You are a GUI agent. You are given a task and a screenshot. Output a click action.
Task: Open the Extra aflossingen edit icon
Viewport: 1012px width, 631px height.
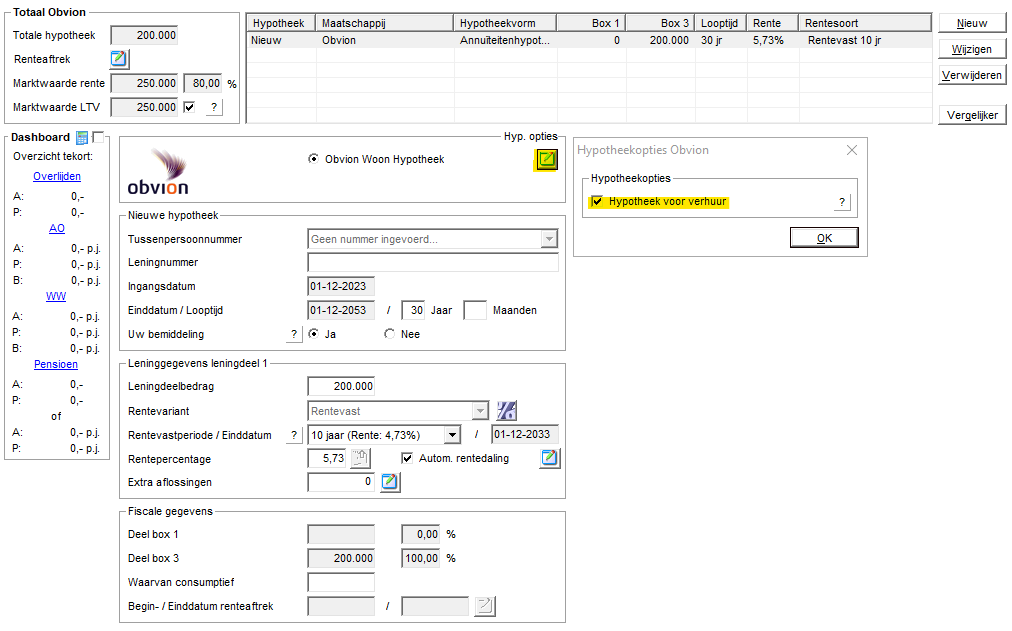(x=390, y=482)
